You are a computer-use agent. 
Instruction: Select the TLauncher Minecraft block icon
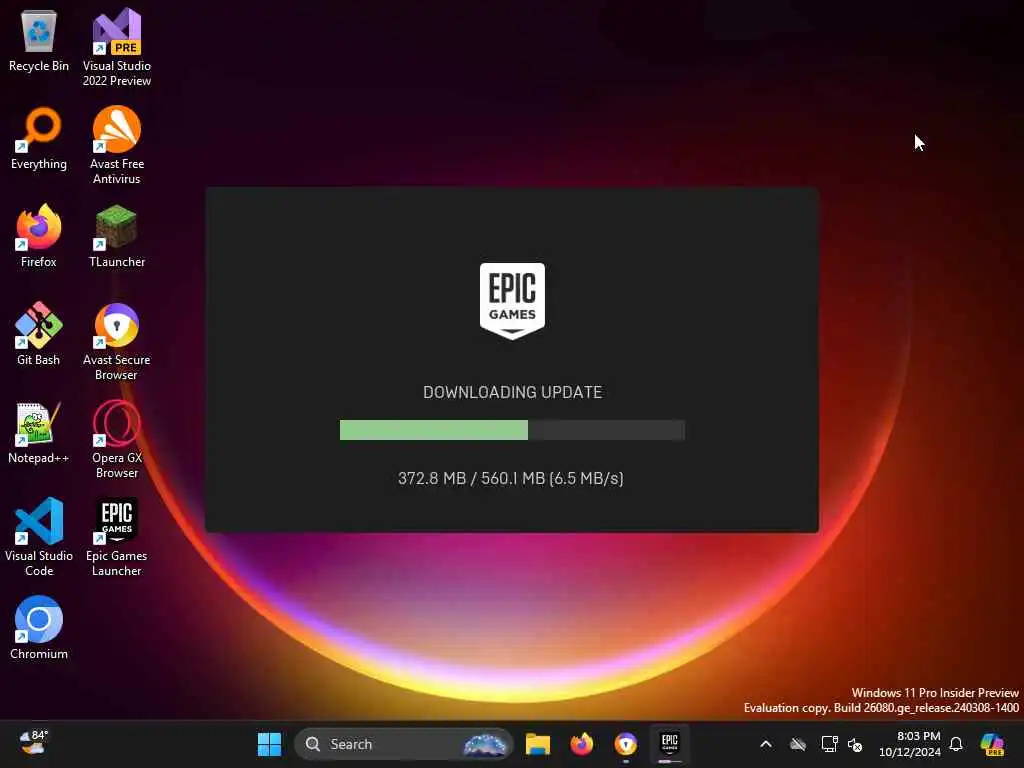point(117,236)
